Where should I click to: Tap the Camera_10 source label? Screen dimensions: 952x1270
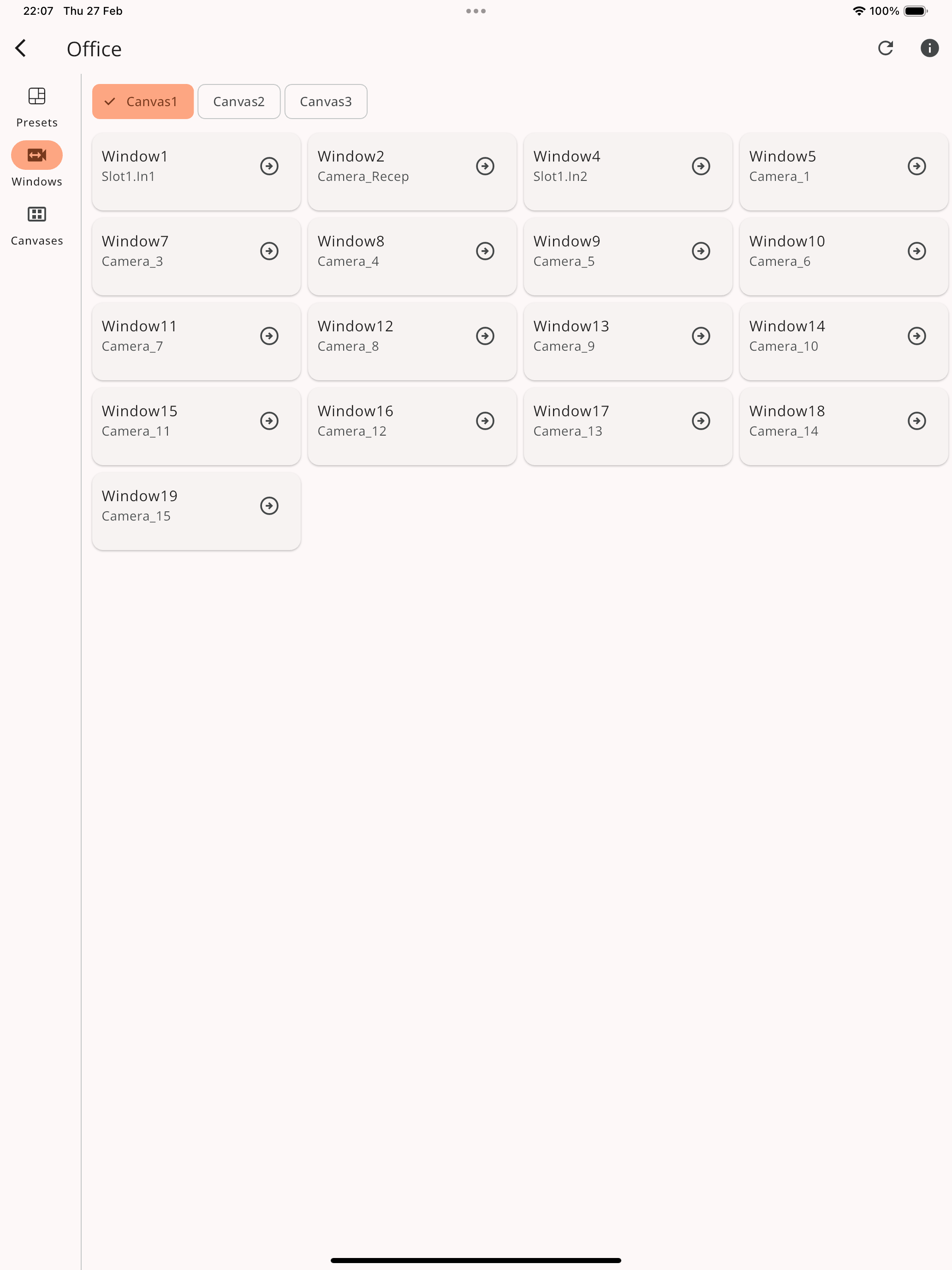click(x=783, y=346)
